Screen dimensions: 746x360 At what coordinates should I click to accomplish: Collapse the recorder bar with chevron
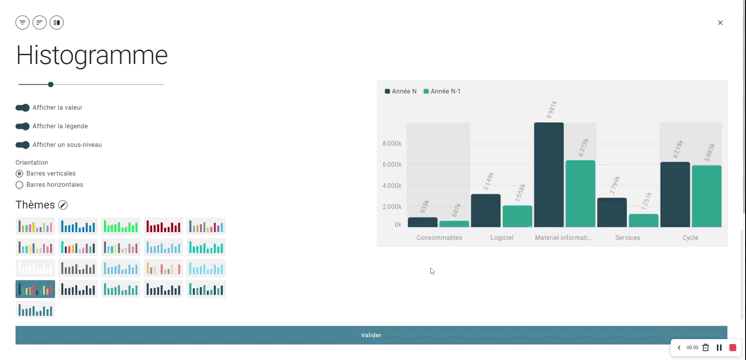(x=679, y=348)
